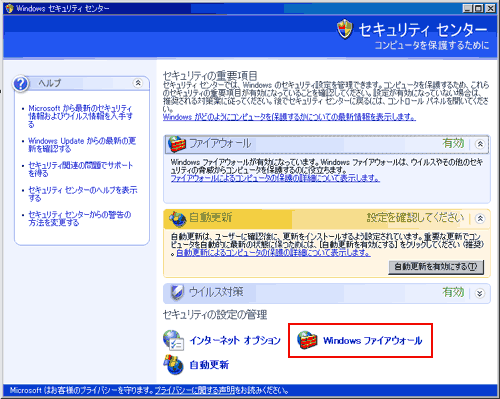The width and height of the screenshot is (500, 399).
Task: Click 自動更新を有効にする button
Action: tap(436, 267)
